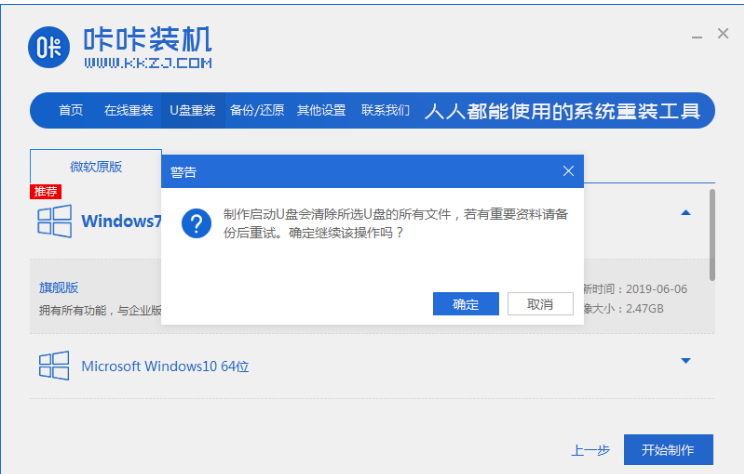Cancel the warning with 取消

click(x=540, y=304)
